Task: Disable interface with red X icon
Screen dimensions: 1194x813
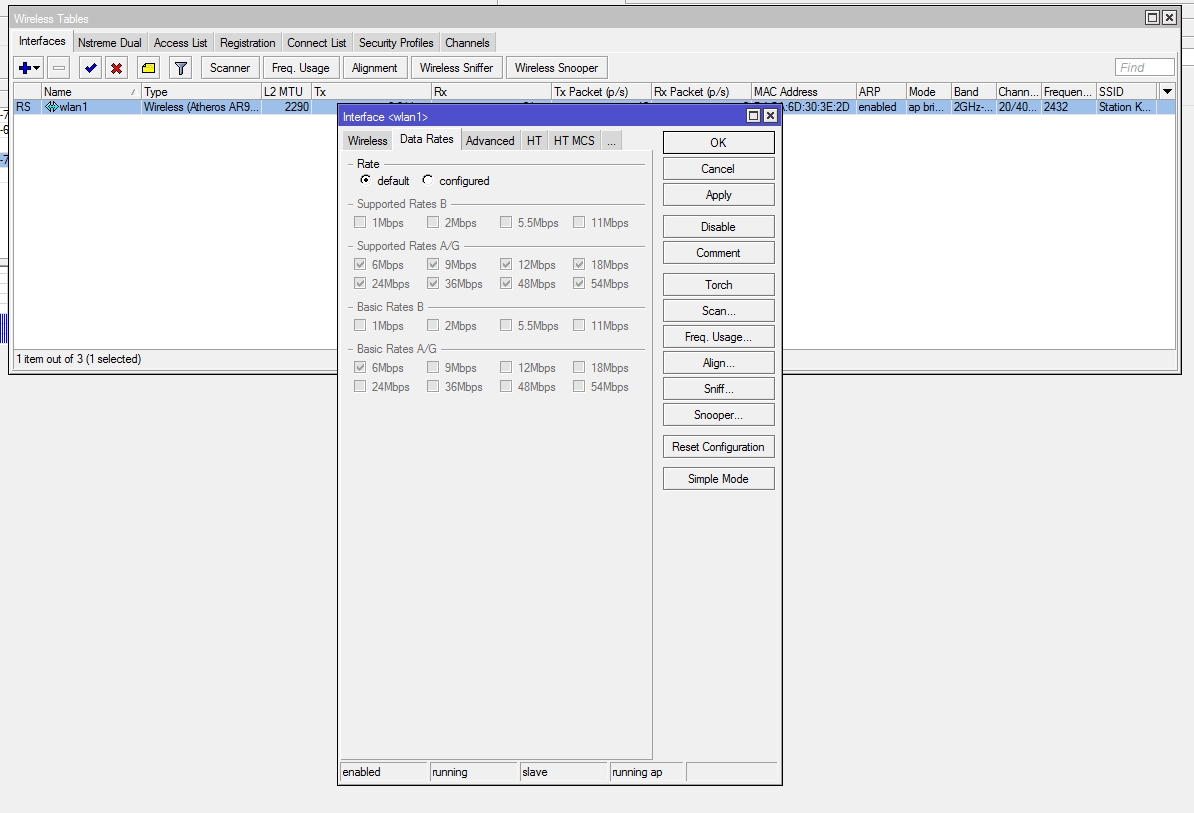Action: coord(117,68)
